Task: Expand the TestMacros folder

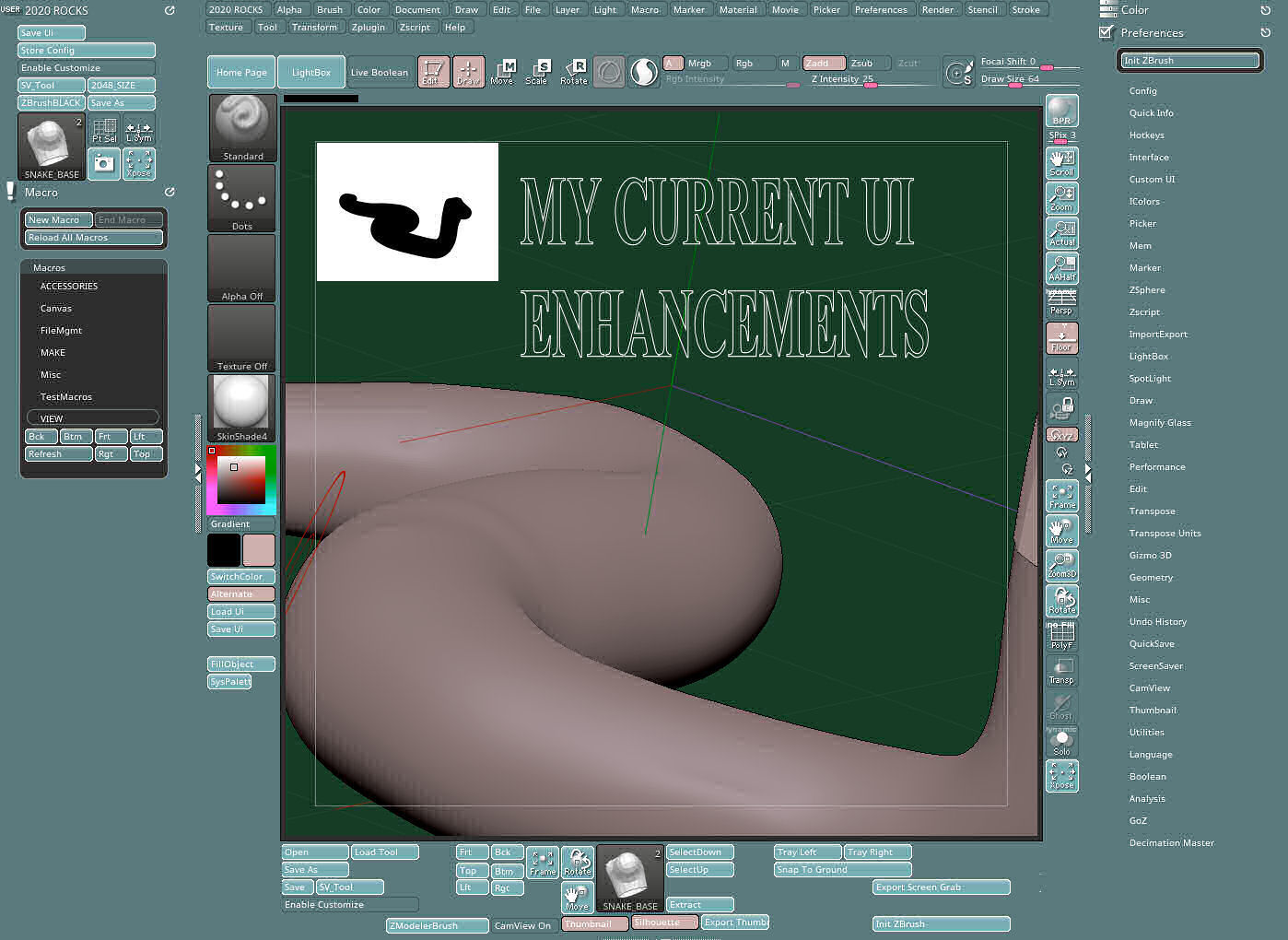Action: [x=65, y=396]
